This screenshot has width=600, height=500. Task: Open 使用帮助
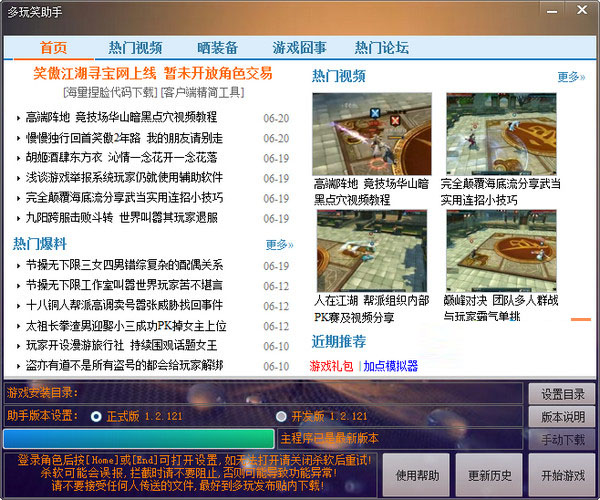[x=417, y=475]
